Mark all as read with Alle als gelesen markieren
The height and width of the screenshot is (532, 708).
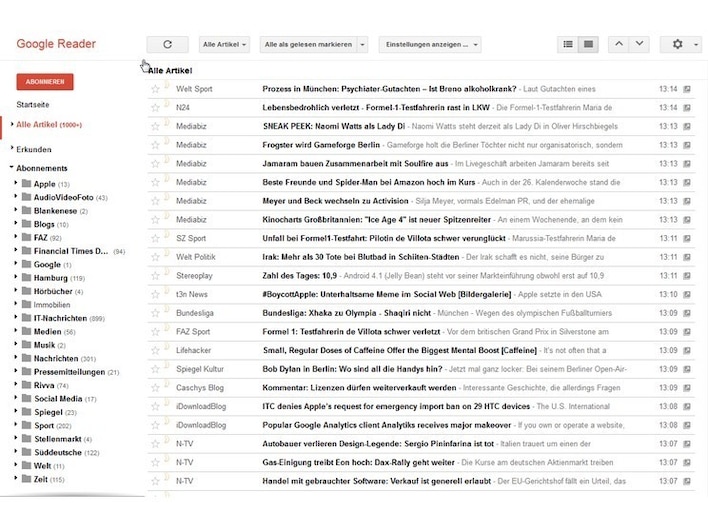[x=308, y=44]
